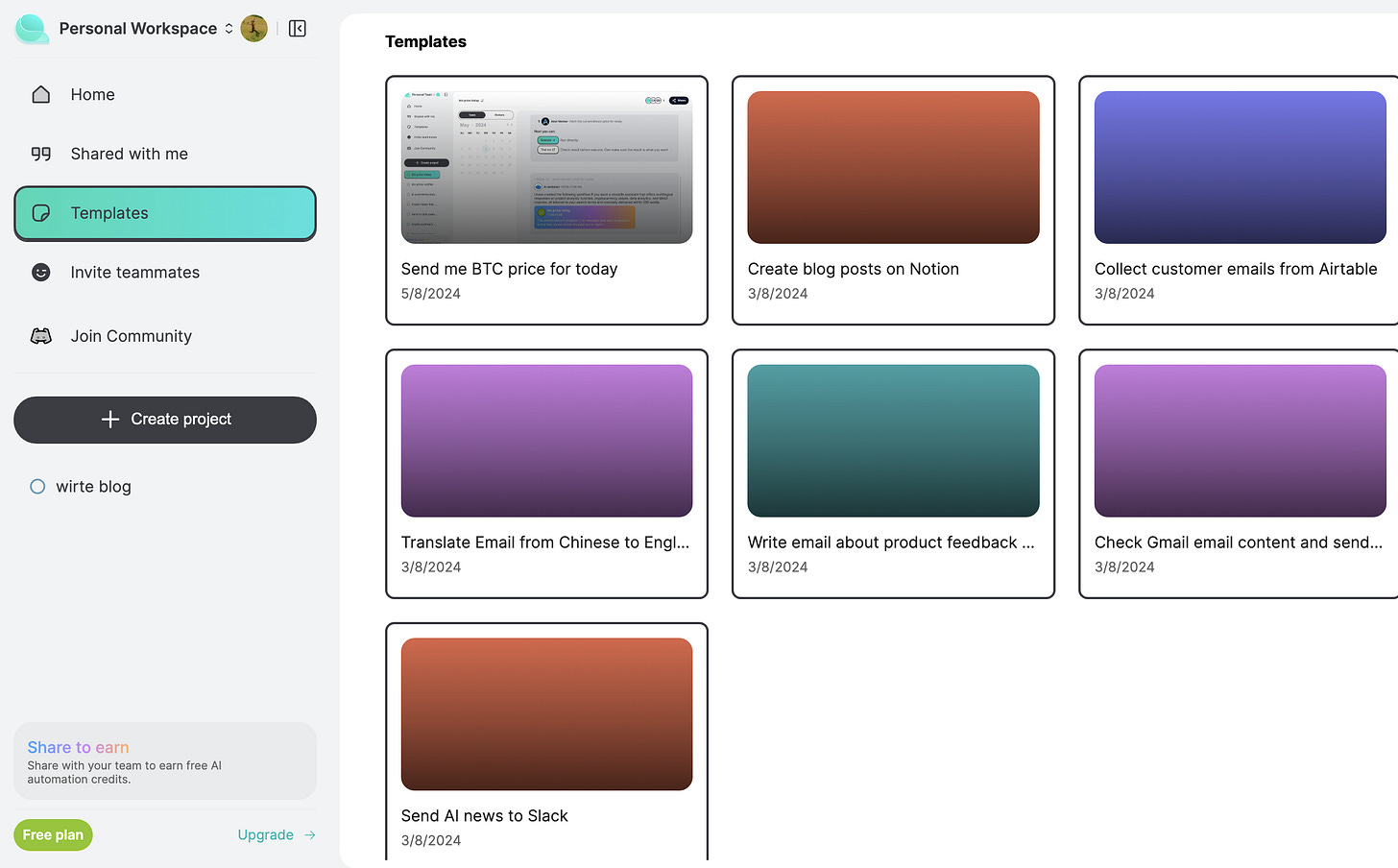Viewport: 1398px width, 868px height.
Task: Open the Join Community menu entry
Action: click(131, 336)
